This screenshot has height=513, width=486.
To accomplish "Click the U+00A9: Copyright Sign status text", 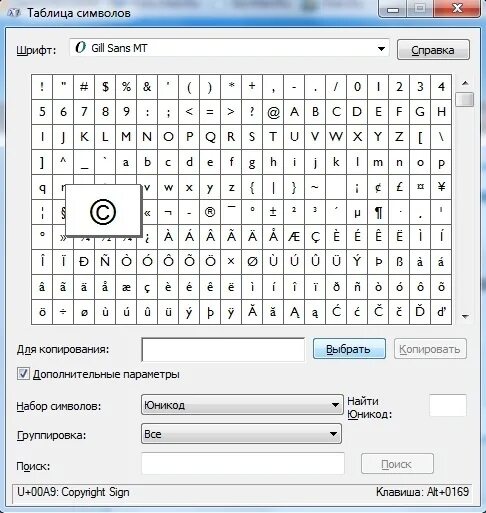I will tap(73, 492).
